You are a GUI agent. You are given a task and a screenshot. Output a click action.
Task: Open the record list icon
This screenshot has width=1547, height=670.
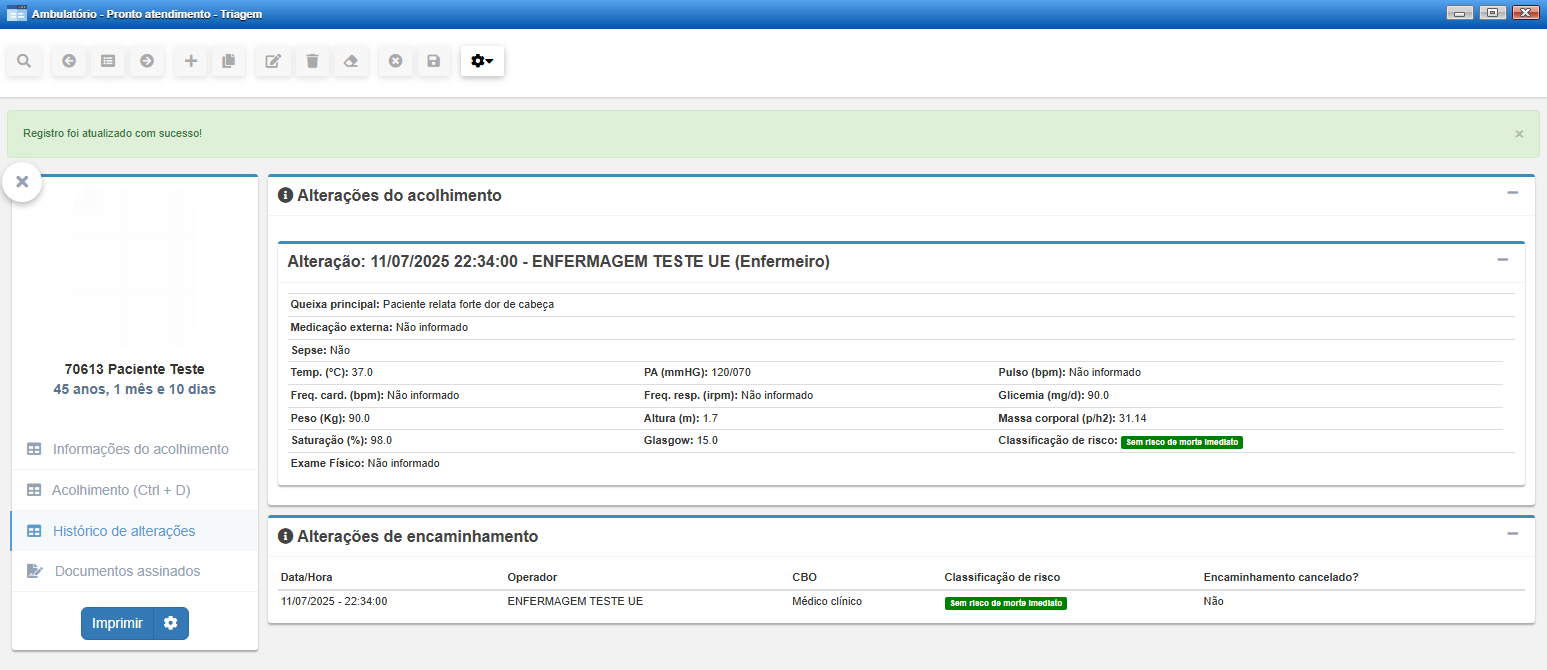(x=108, y=61)
